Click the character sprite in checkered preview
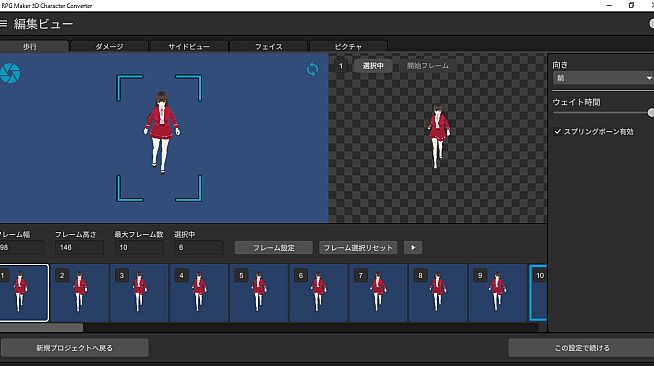 (x=438, y=136)
